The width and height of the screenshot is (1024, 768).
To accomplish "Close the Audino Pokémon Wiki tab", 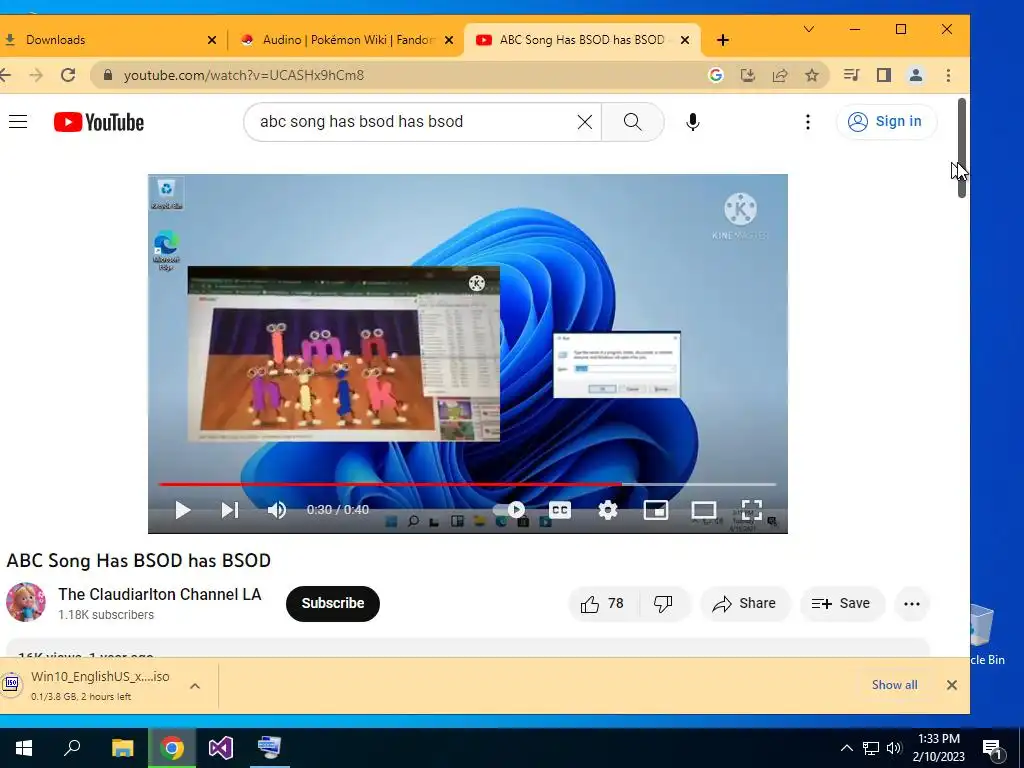I will pos(449,40).
